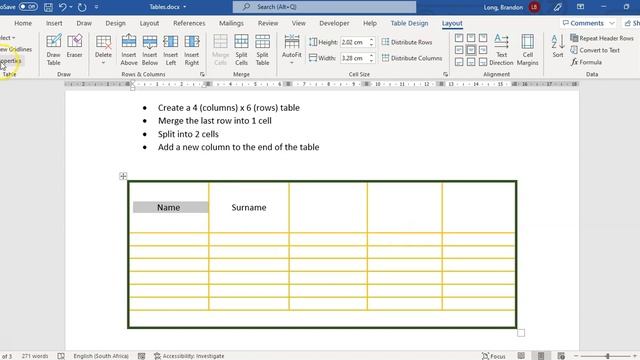Activate the table Eraser tool
Viewport: 640px width, 360px height.
[75, 46]
